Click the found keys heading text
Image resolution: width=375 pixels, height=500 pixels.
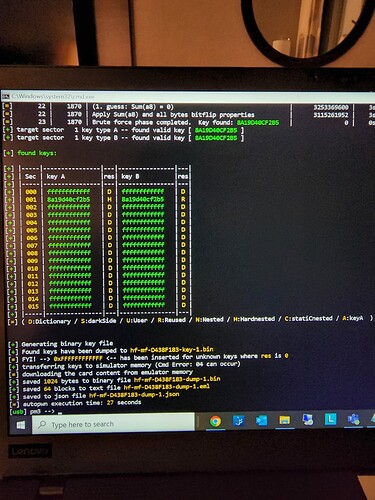coord(37,153)
